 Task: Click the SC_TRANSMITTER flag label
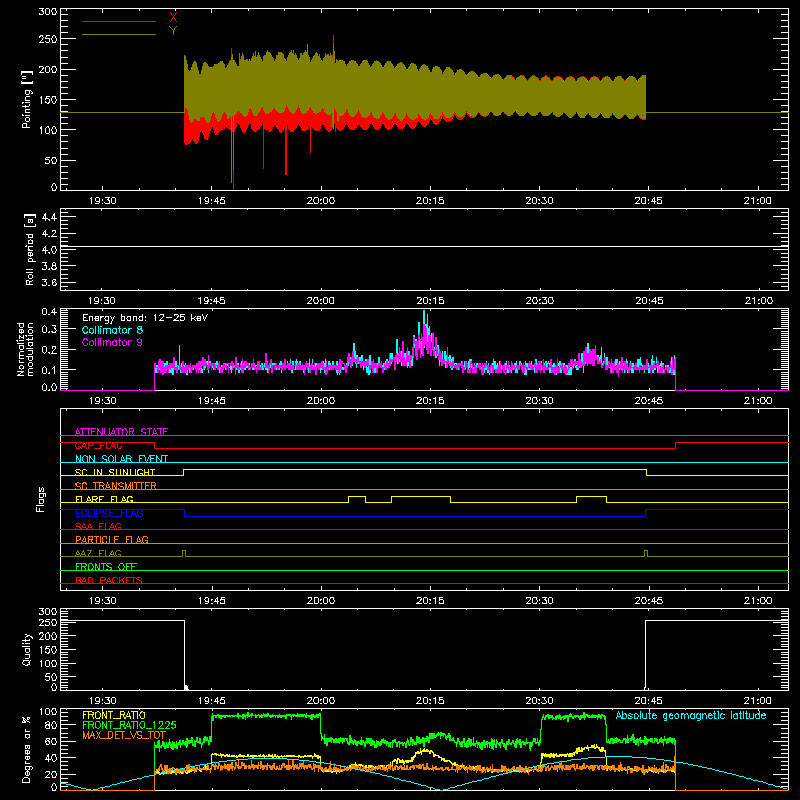pyautogui.click(x=116, y=485)
